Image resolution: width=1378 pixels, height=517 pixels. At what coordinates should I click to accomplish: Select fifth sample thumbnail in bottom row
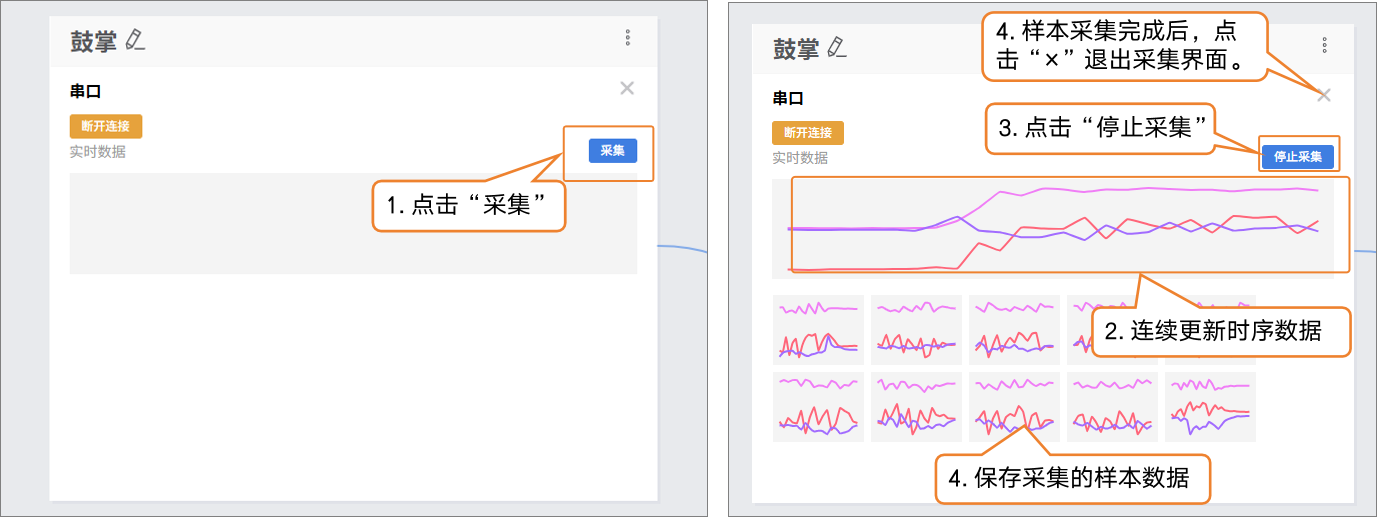point(1210,407)
